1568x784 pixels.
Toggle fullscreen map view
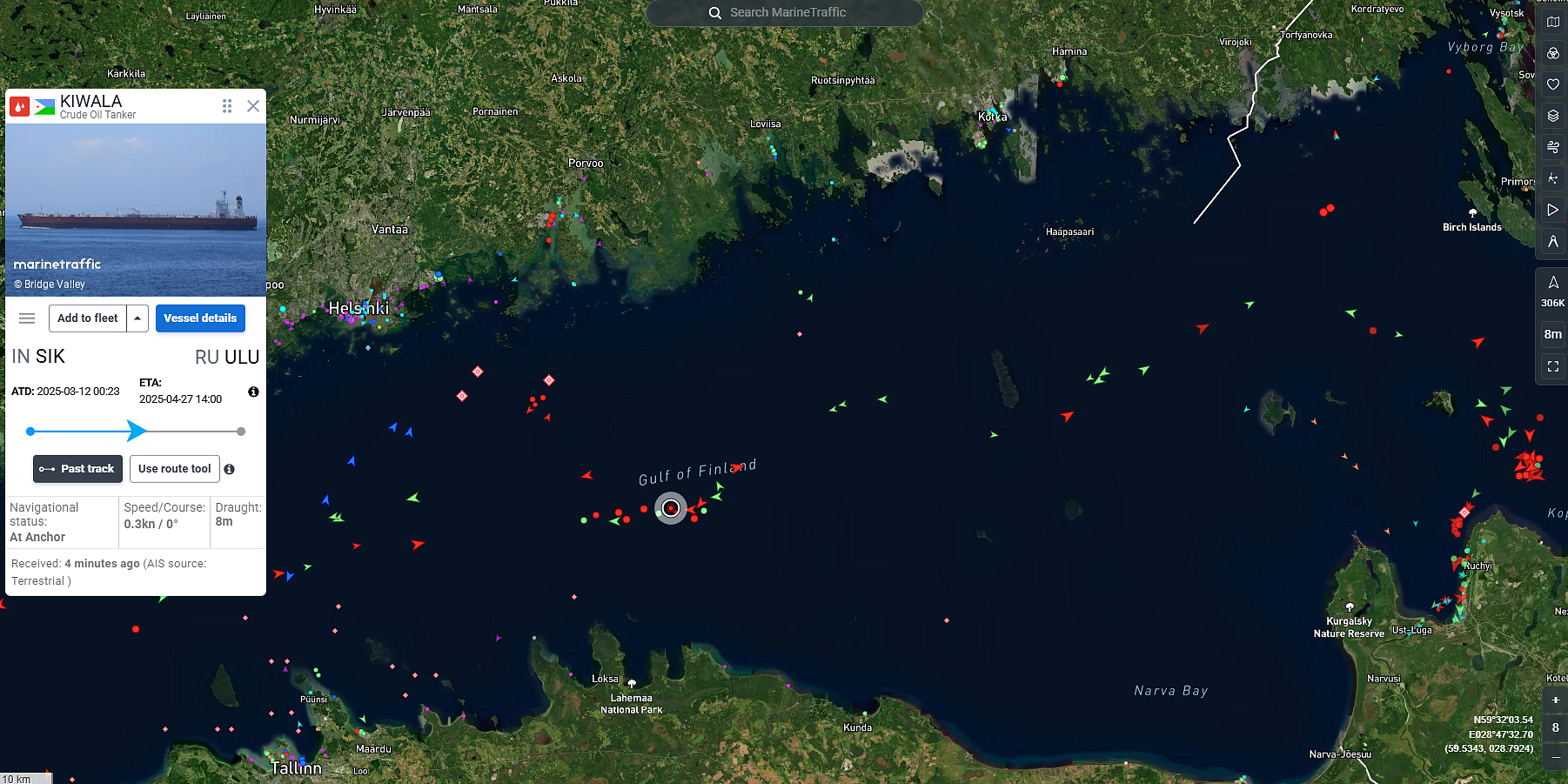[1553, 366]
